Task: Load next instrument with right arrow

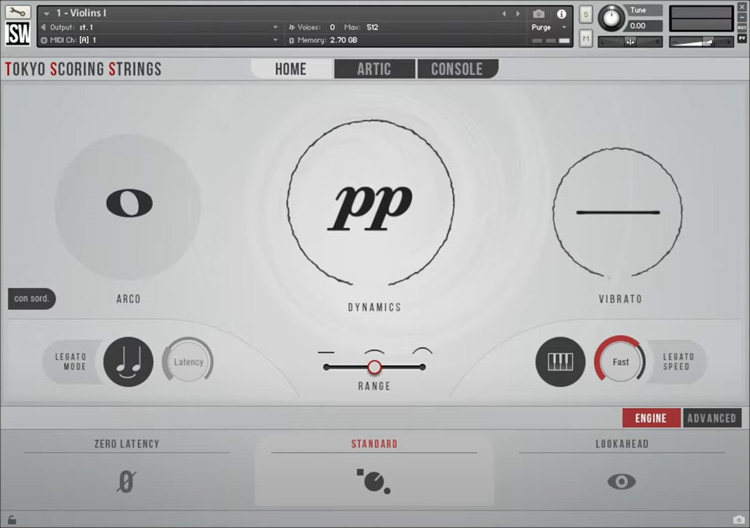Action: click(x=518, y=14)
